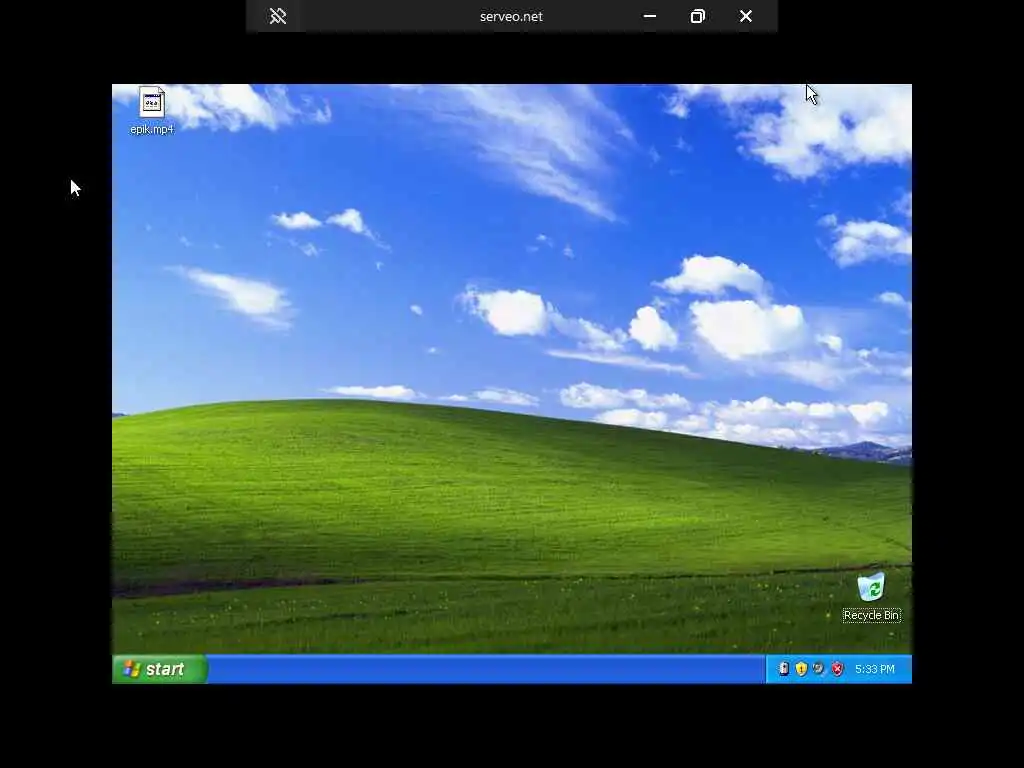Click the grey round tray icon before the red shield

pyautogui.click(x=819, y=669)
